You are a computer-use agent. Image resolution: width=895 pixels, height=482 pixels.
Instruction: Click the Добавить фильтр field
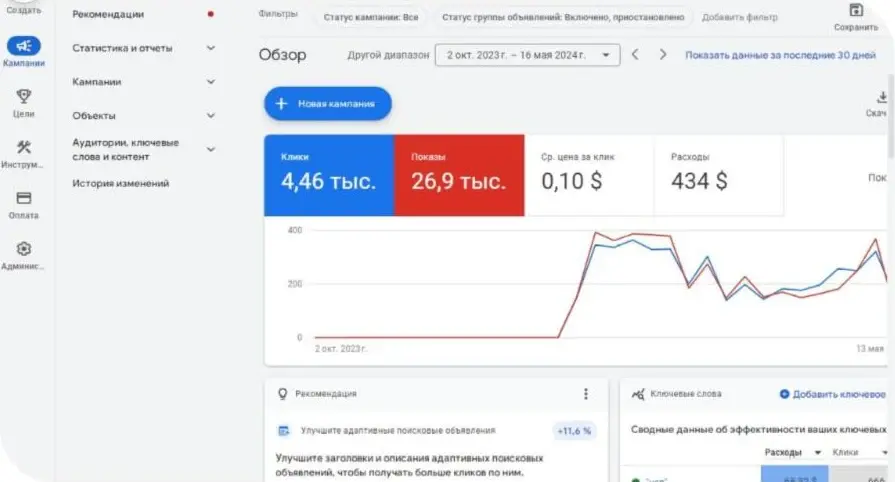point(739,17)
